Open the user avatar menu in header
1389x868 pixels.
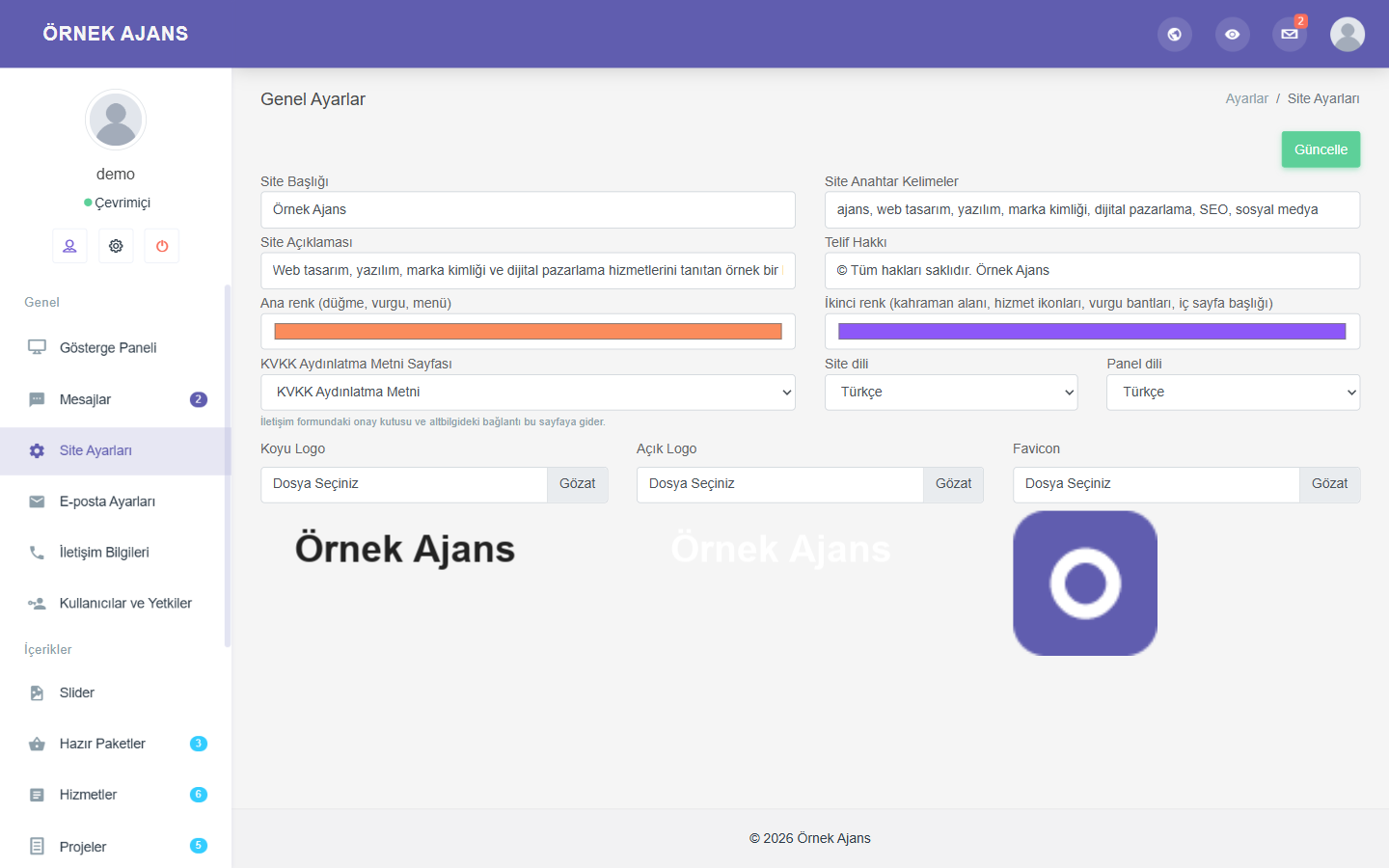1348,34
